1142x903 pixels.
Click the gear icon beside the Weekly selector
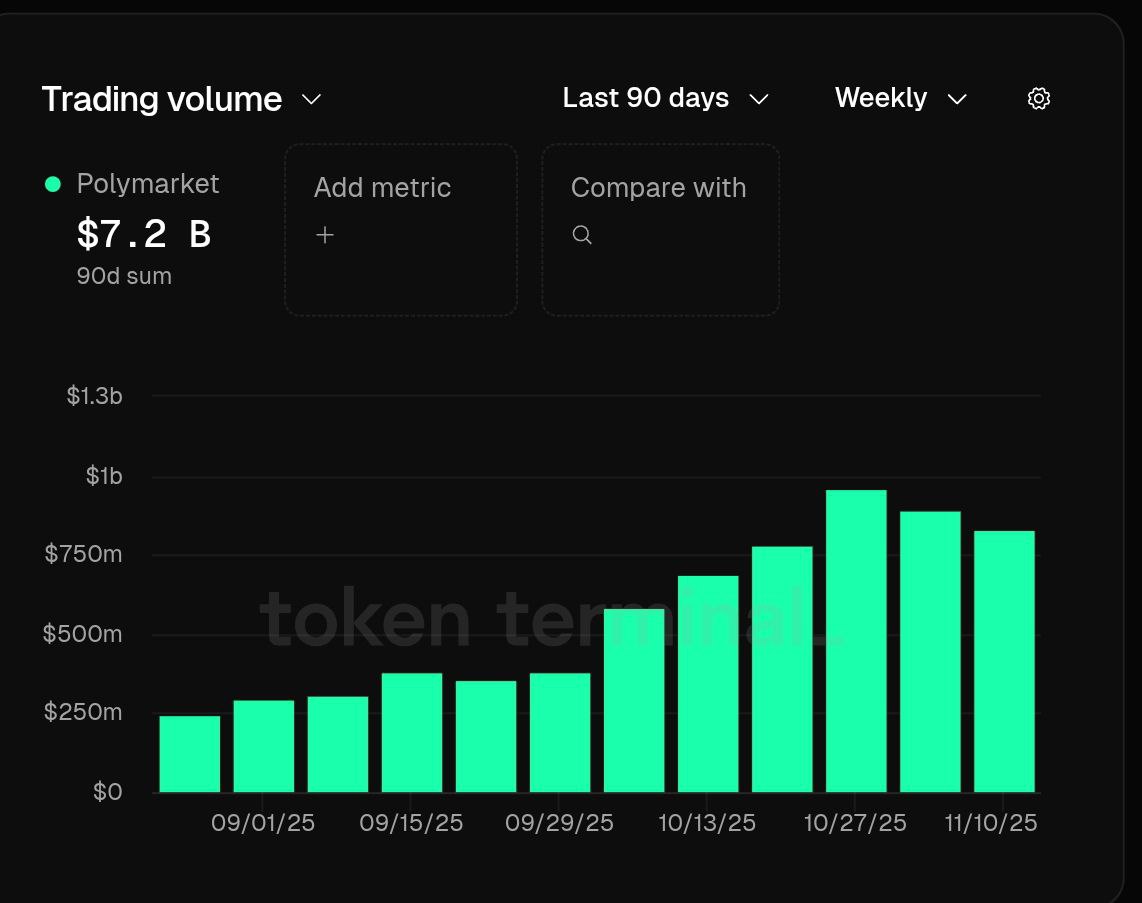(x=1039, y=98)
